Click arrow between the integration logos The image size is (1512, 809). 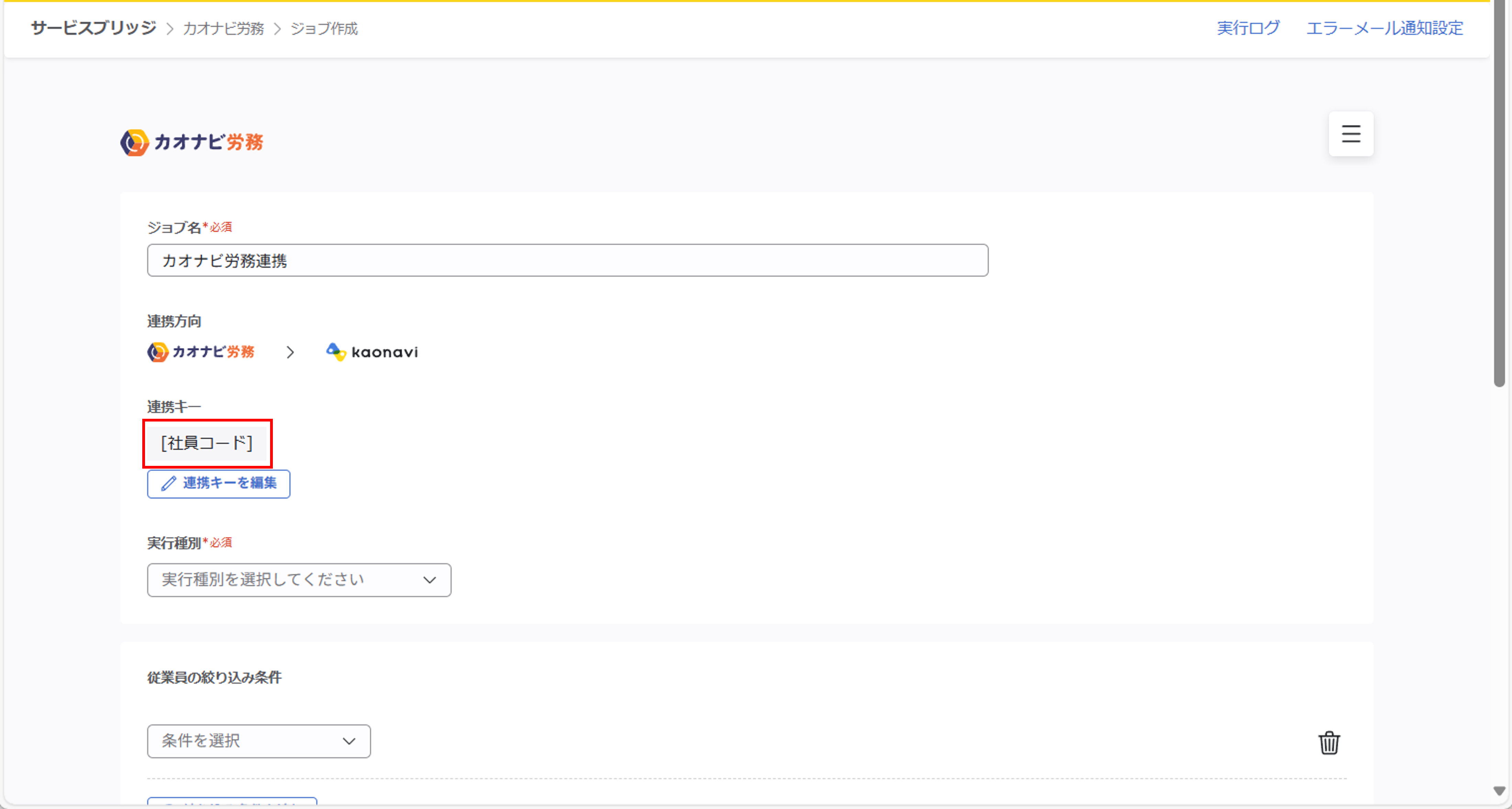pos(290,352)
